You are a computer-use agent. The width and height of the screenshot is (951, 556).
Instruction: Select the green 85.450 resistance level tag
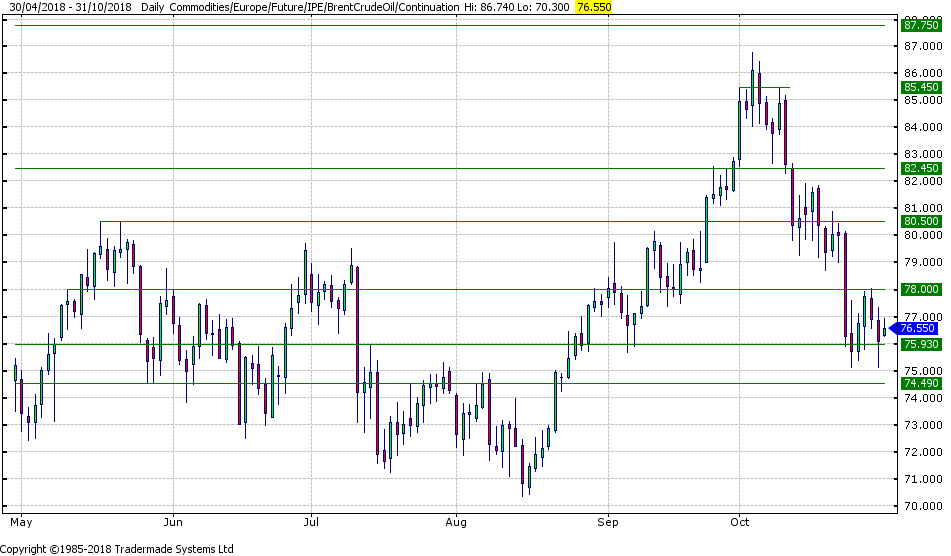pyautogui.click(x=921, y=87)
